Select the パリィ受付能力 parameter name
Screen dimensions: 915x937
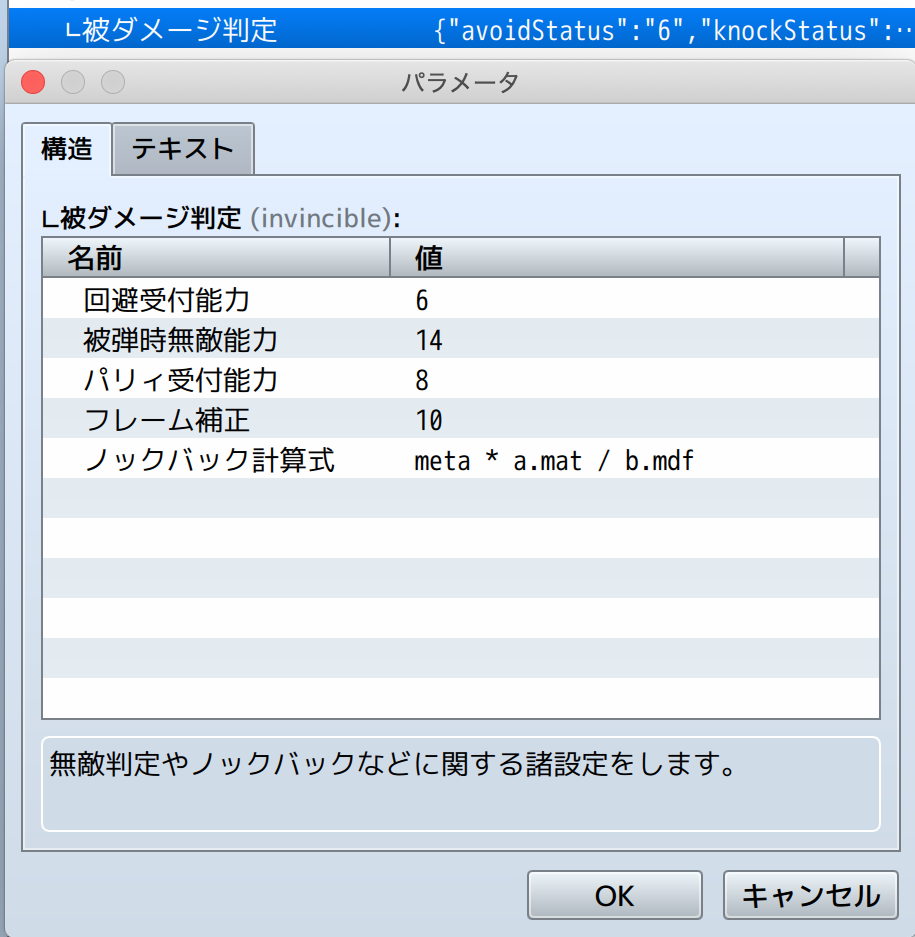tap(180, 380)
